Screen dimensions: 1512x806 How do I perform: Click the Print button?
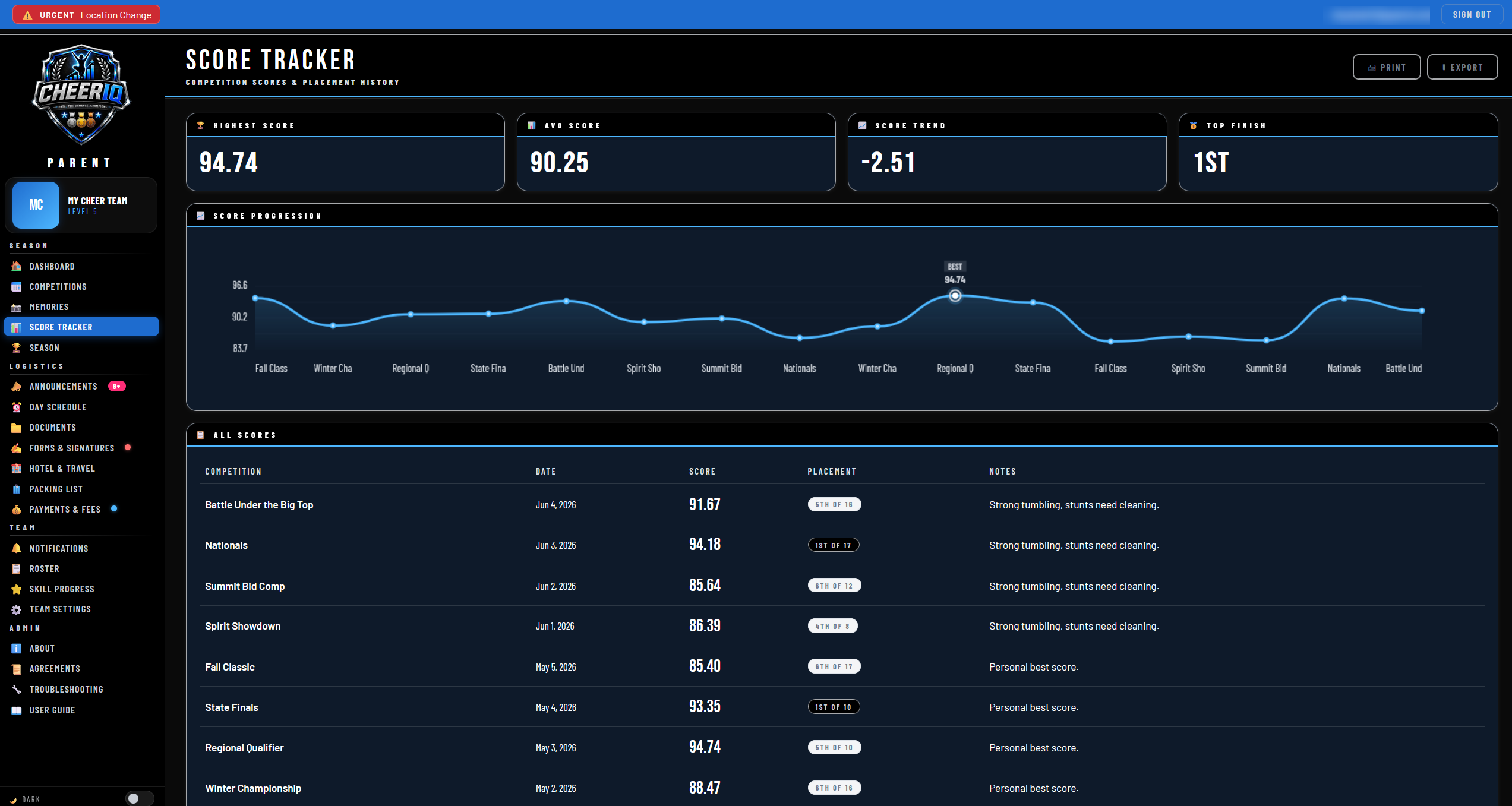(x=1387, y=67)
